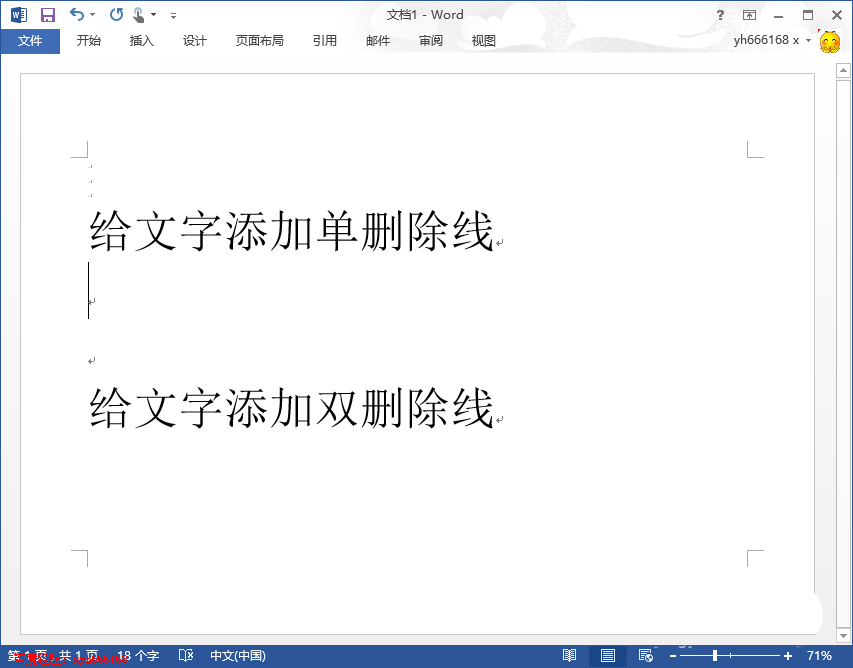This screenshot has width=853, height=668.
Task: Switch to the 邮件 tab
Action: click(x=378, y=41)
